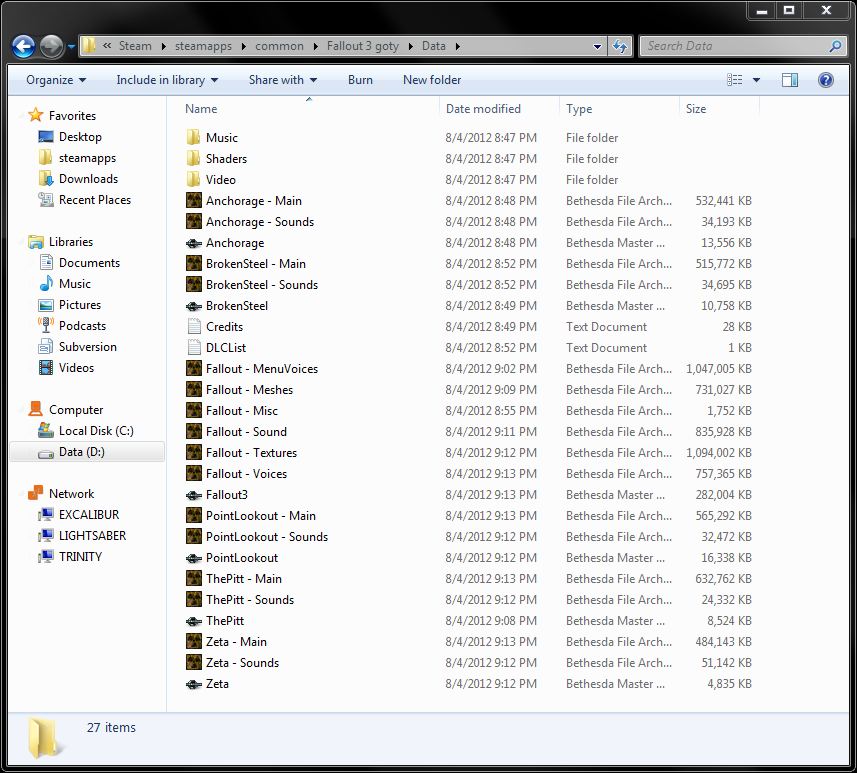
Task: Open Computer in the navigation pane
Action: coord(76,409)
